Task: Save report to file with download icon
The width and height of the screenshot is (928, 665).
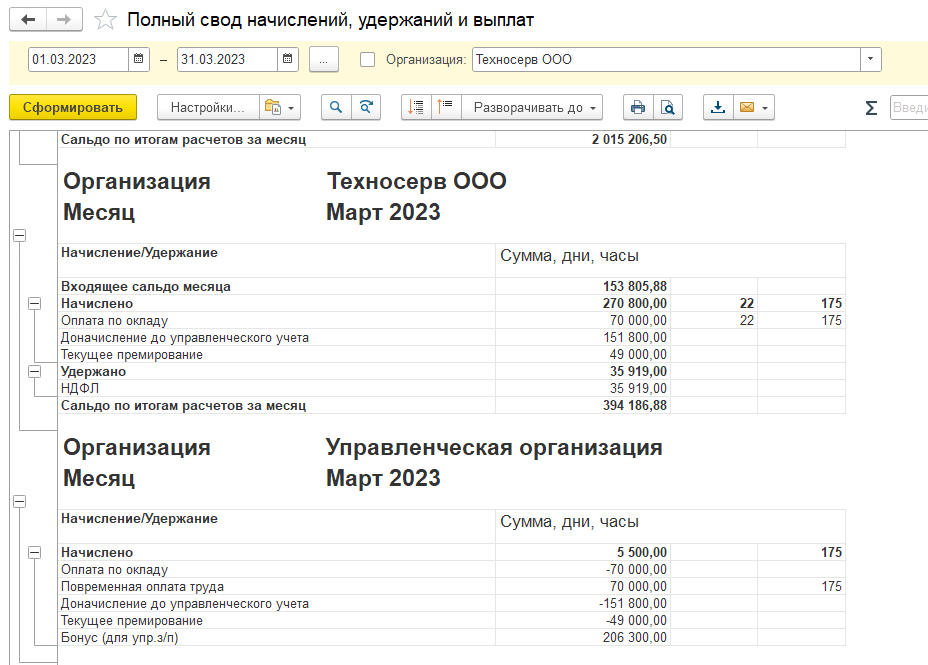Action: coord(718,107)
